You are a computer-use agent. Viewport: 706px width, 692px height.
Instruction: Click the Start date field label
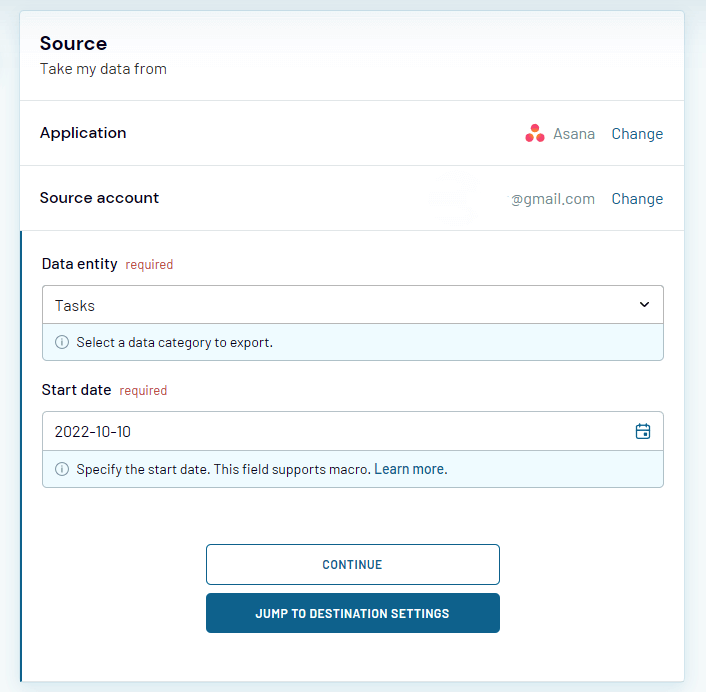pyautogui.click(x=77, y=390)
